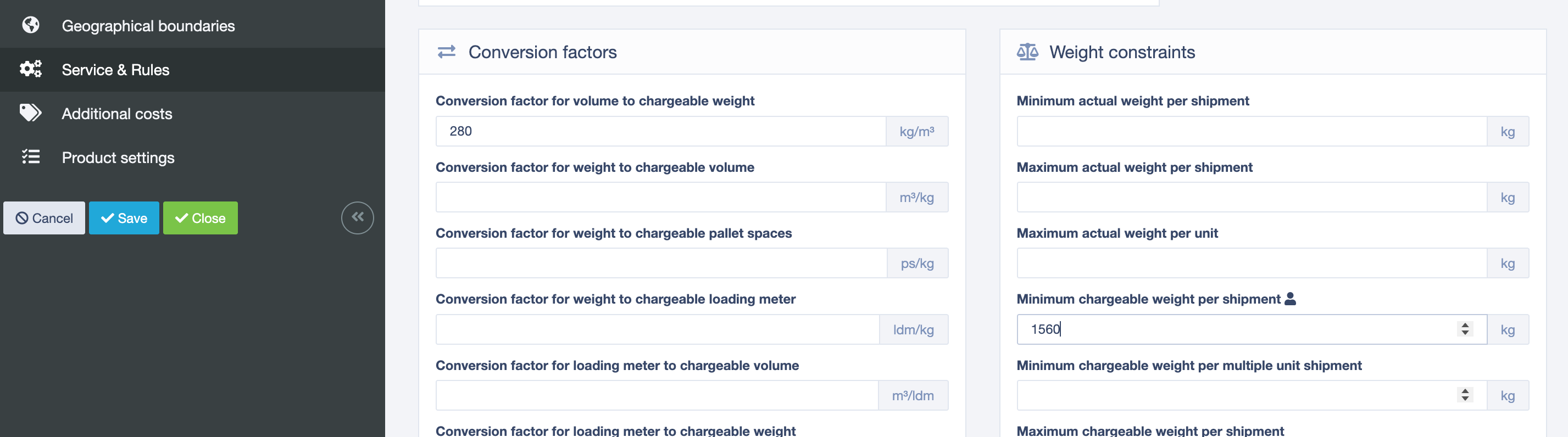Click the user icon next to Minimum chargeable weight
Screen dimensions: 1568x437
click(1290, 299)
